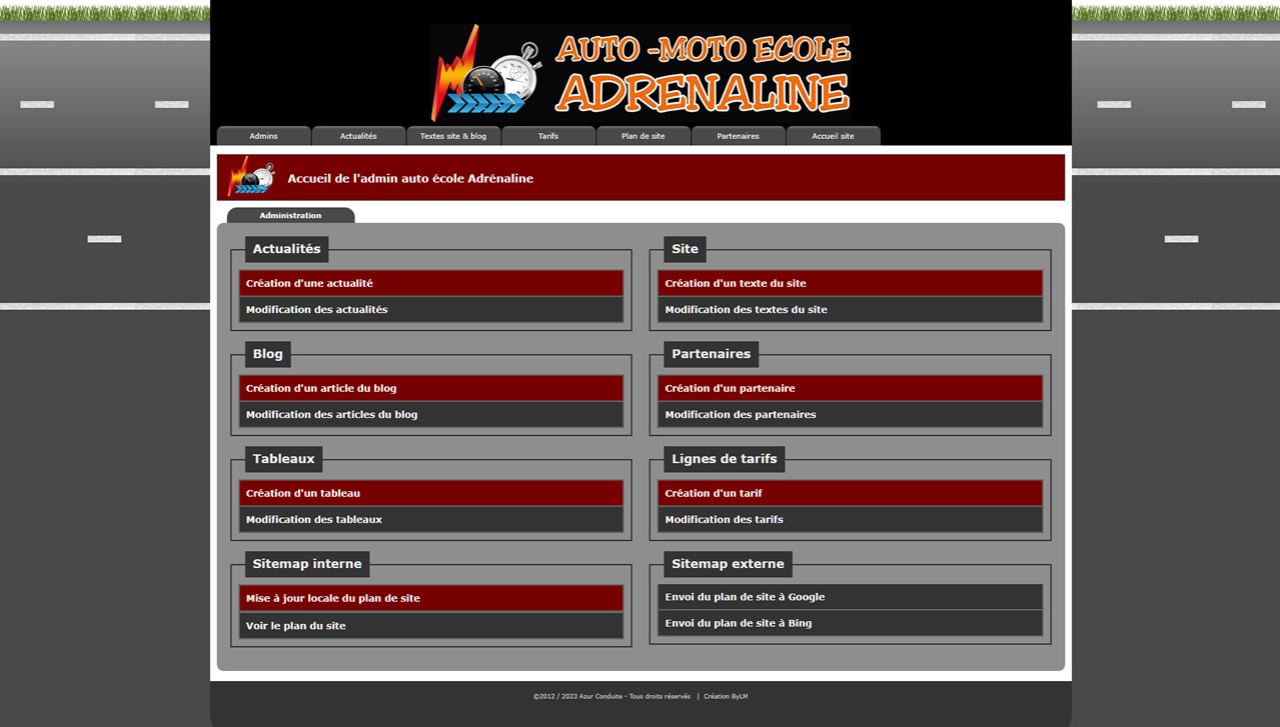Open the Plan de site tab

click(x=643, y=136)
